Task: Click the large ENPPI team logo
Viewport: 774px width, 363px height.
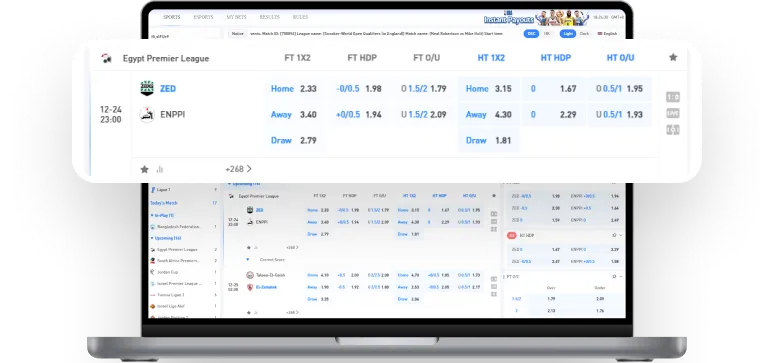Action: 147,115
